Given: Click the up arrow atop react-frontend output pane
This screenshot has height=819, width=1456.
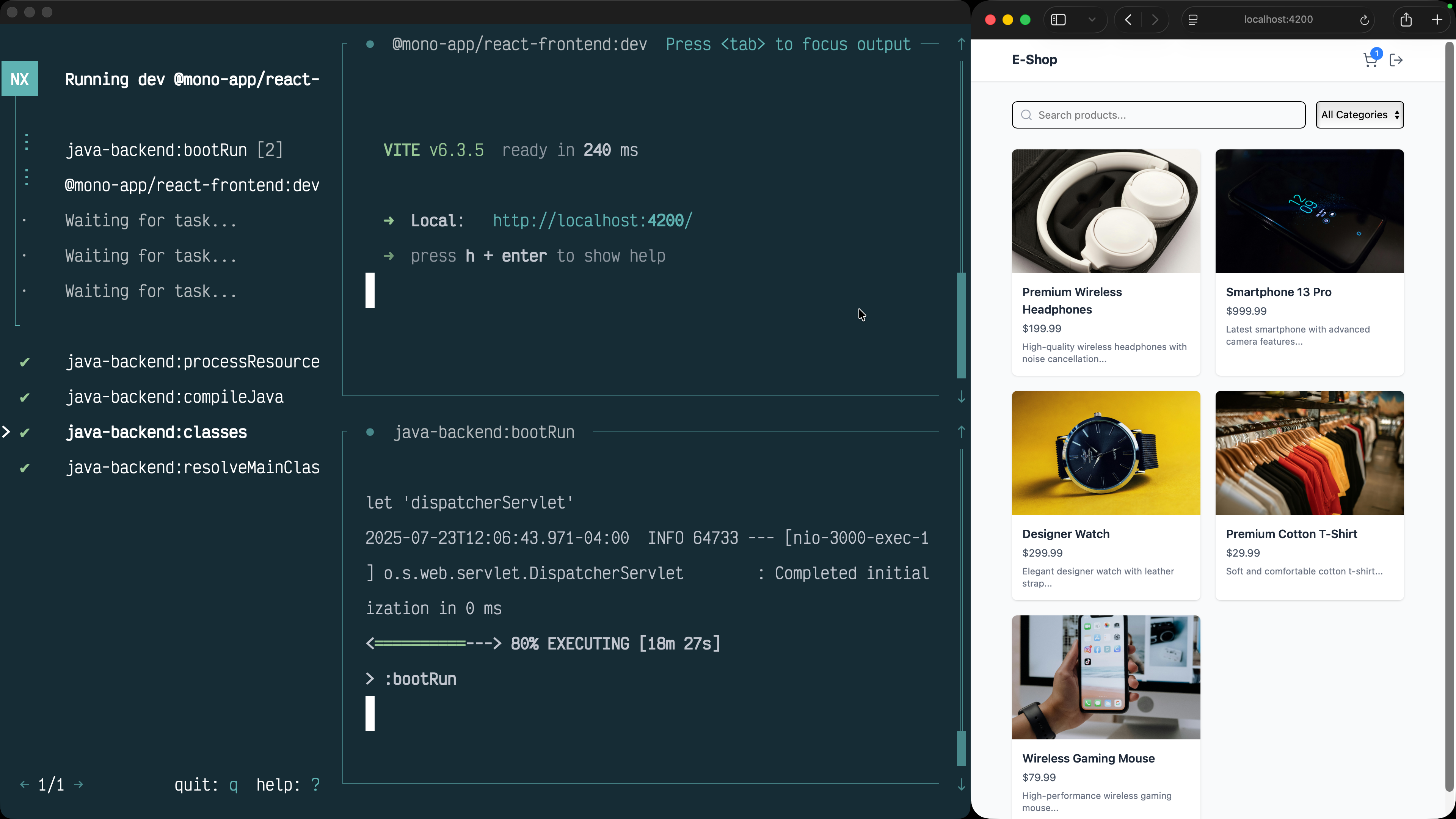Looking at the screenshot, I should click(x=961, y=44).
